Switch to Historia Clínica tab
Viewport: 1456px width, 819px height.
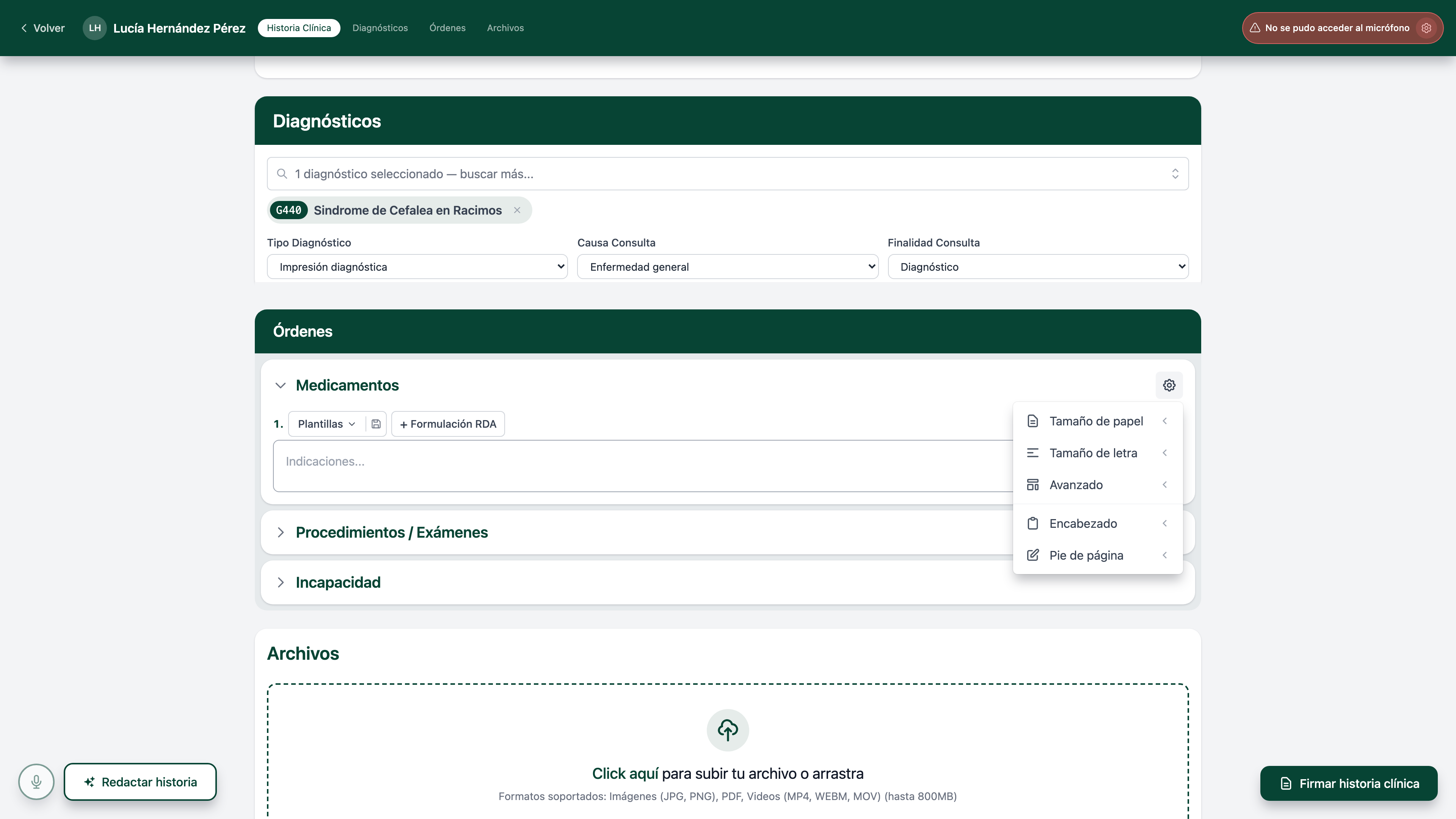(x=299, y=28)
